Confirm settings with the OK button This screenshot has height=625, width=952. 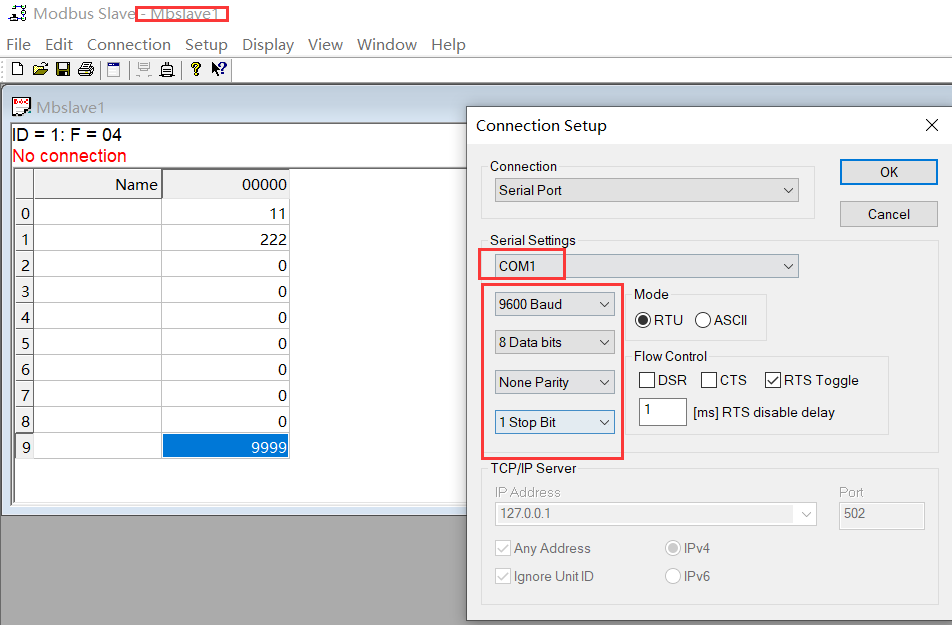click(888, 171)
